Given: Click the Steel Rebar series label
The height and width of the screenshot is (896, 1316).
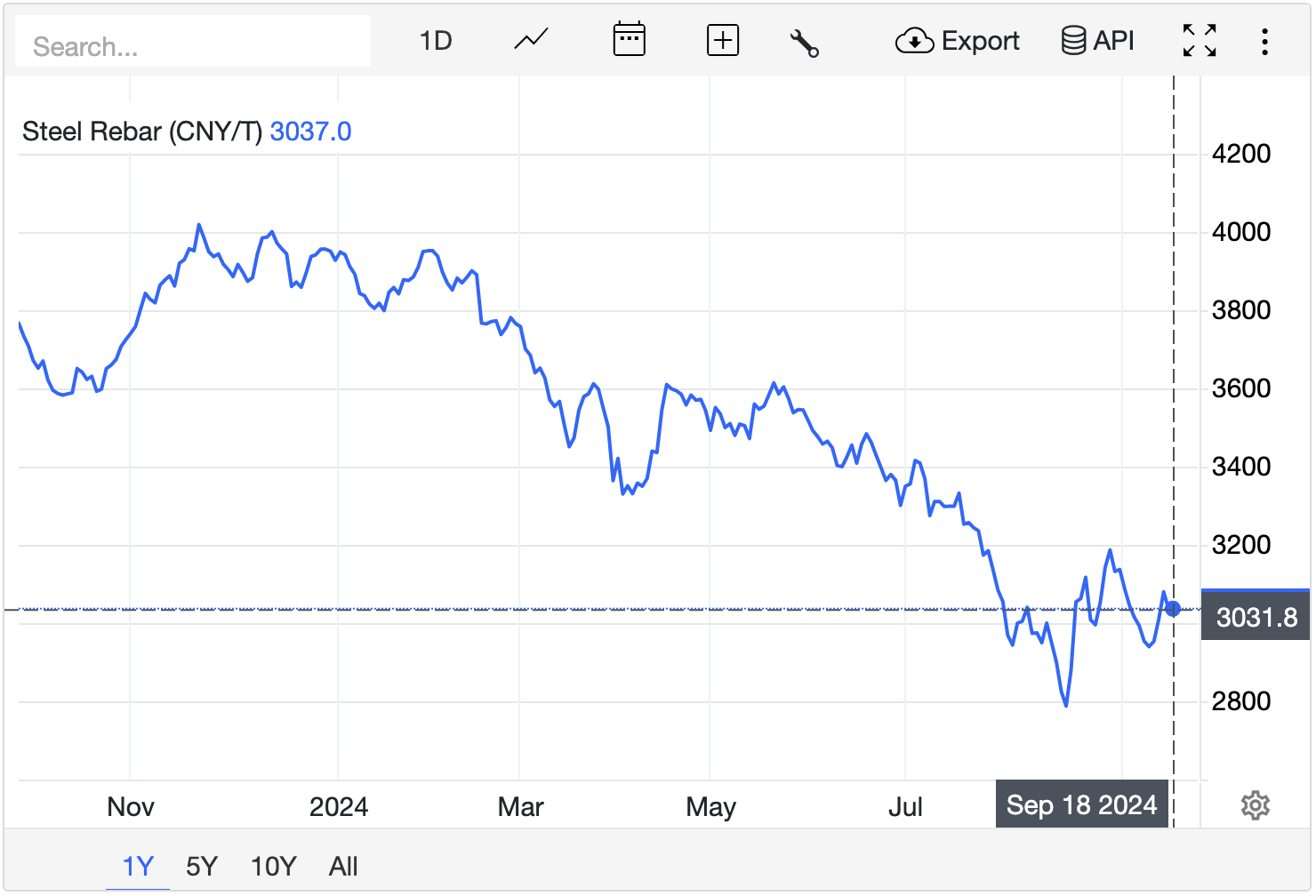Looking at the screenshot, I should (x=141, y=132).
